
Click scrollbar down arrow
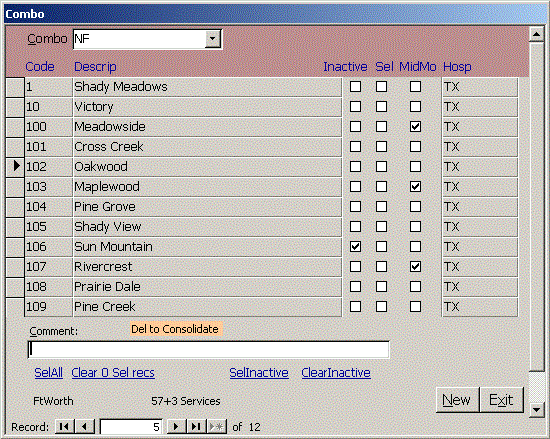coord(536,410)
